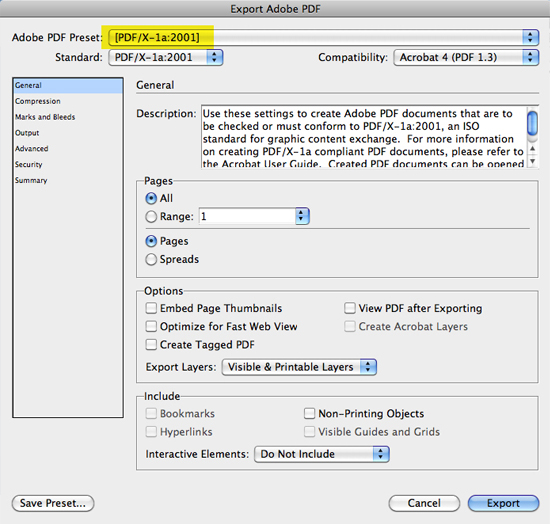Select Output in the category list

pyautogui.click(x=68, y=133)
